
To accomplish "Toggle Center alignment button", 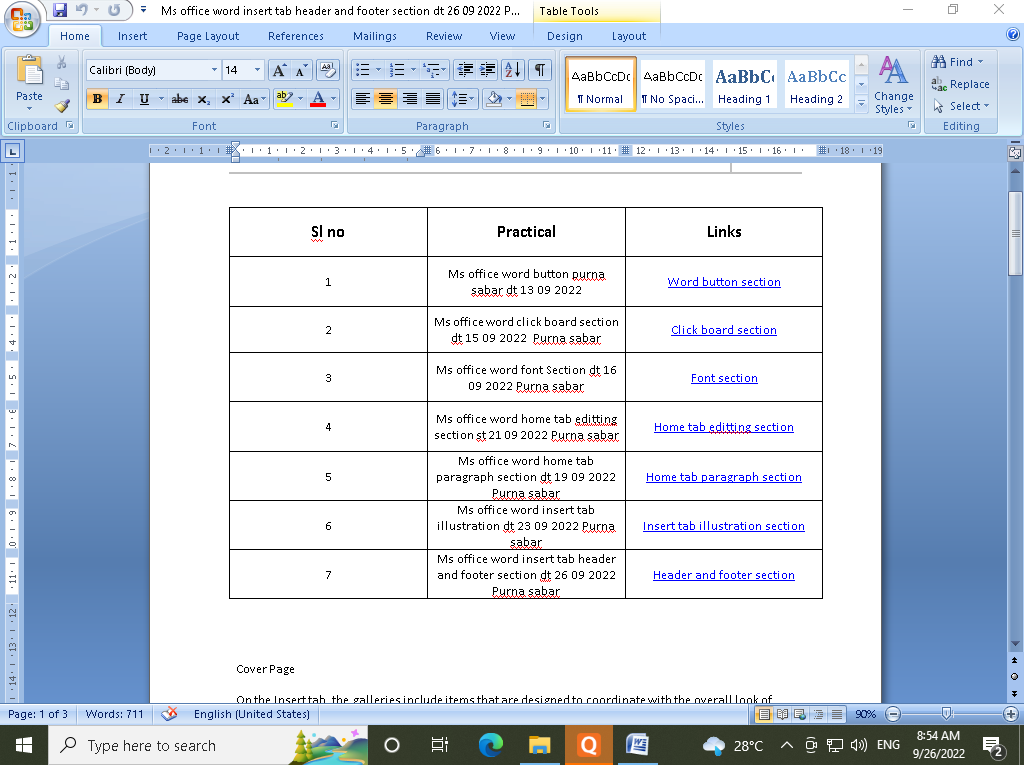I will tap(385, 99).
